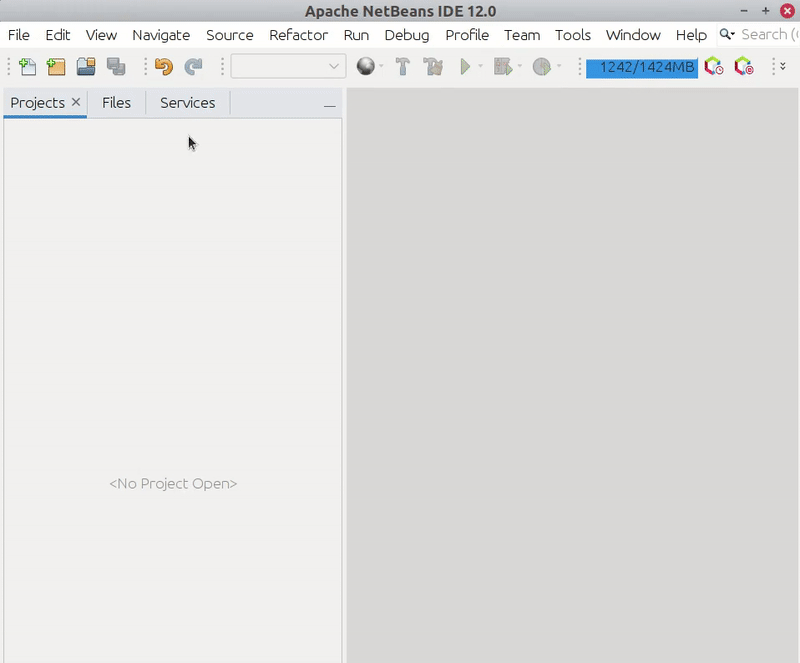Open the View menu
This screenshot has height=663, width=800.
(101, 35)
